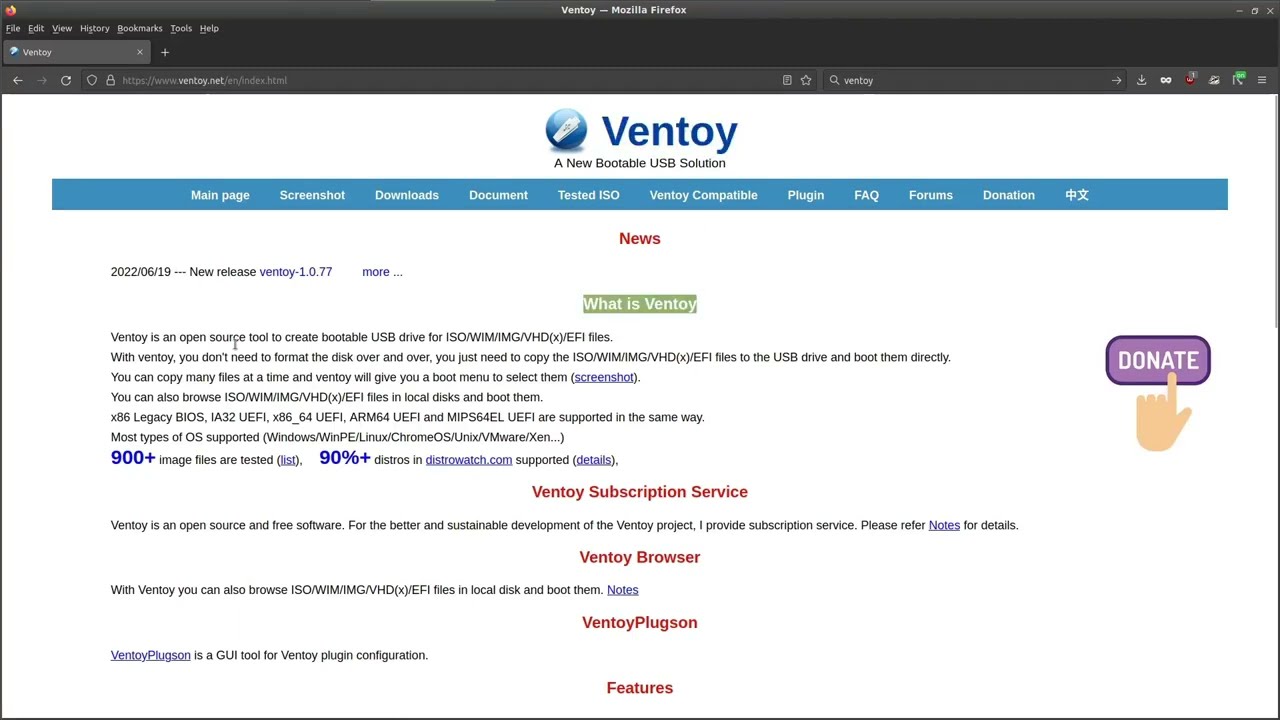Click the extension icon left of the green 'on' badge
This screenshot has height=720, width=1280.
[1214, 80]
